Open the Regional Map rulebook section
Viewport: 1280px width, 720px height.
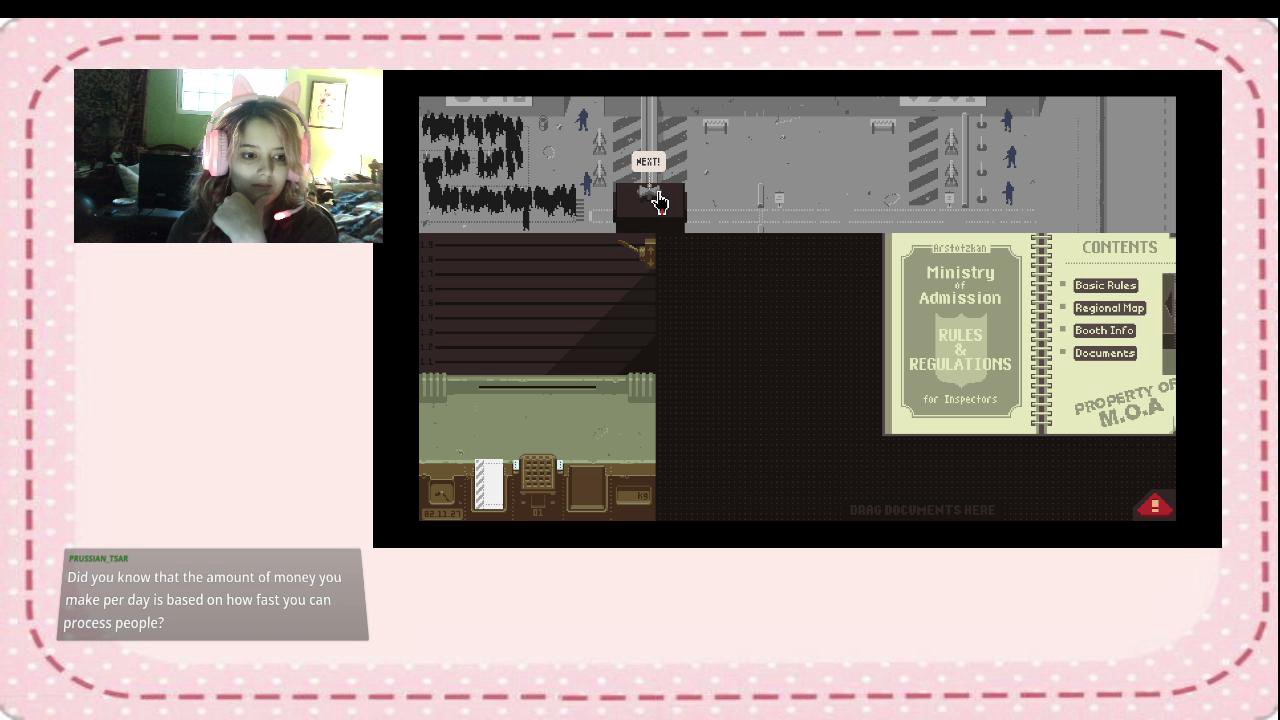(1109, 308)
